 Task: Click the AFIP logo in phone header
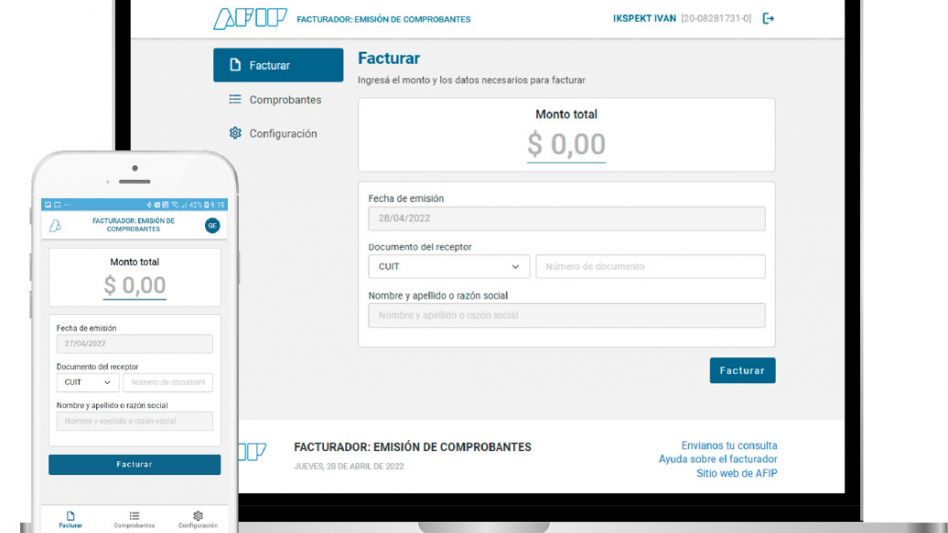point(55,225)
